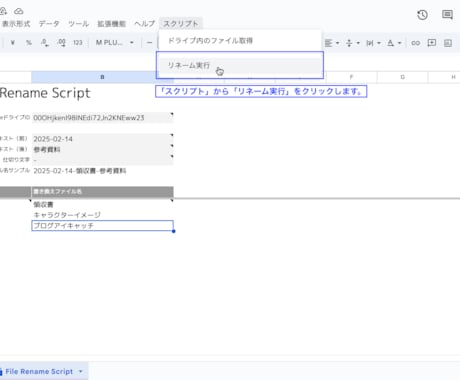This screenshot has width=460, height=380.
Task: Click the selected ブログアイキャッチ cell
Action: point(102,226)
